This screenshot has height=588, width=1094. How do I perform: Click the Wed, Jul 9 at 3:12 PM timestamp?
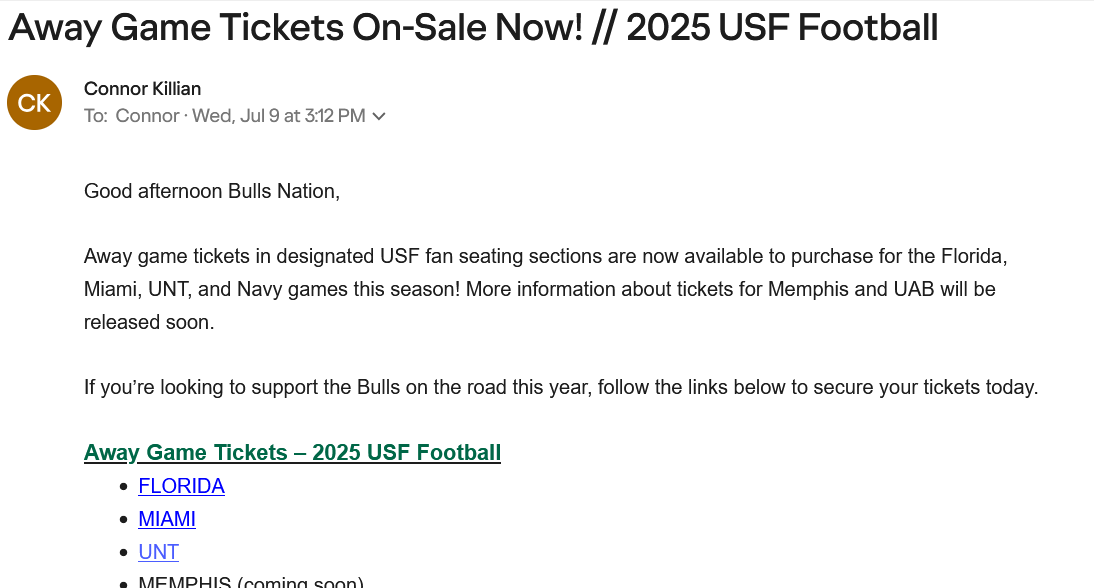pos(278,116)
